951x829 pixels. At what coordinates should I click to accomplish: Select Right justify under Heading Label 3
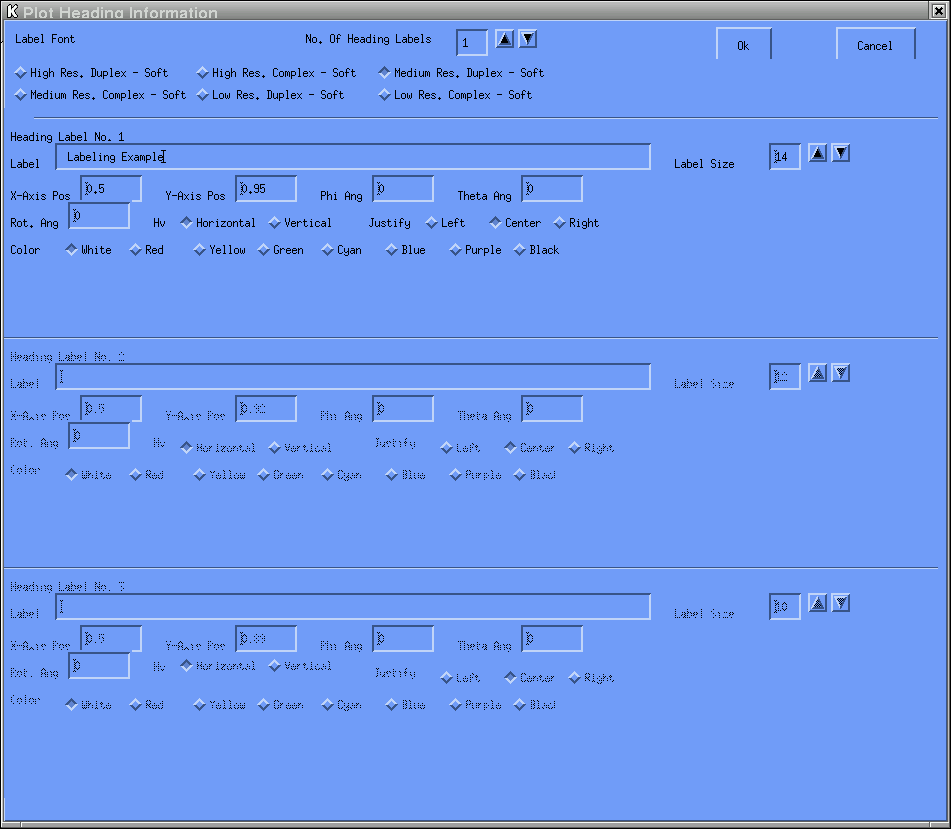pos(591,678)
